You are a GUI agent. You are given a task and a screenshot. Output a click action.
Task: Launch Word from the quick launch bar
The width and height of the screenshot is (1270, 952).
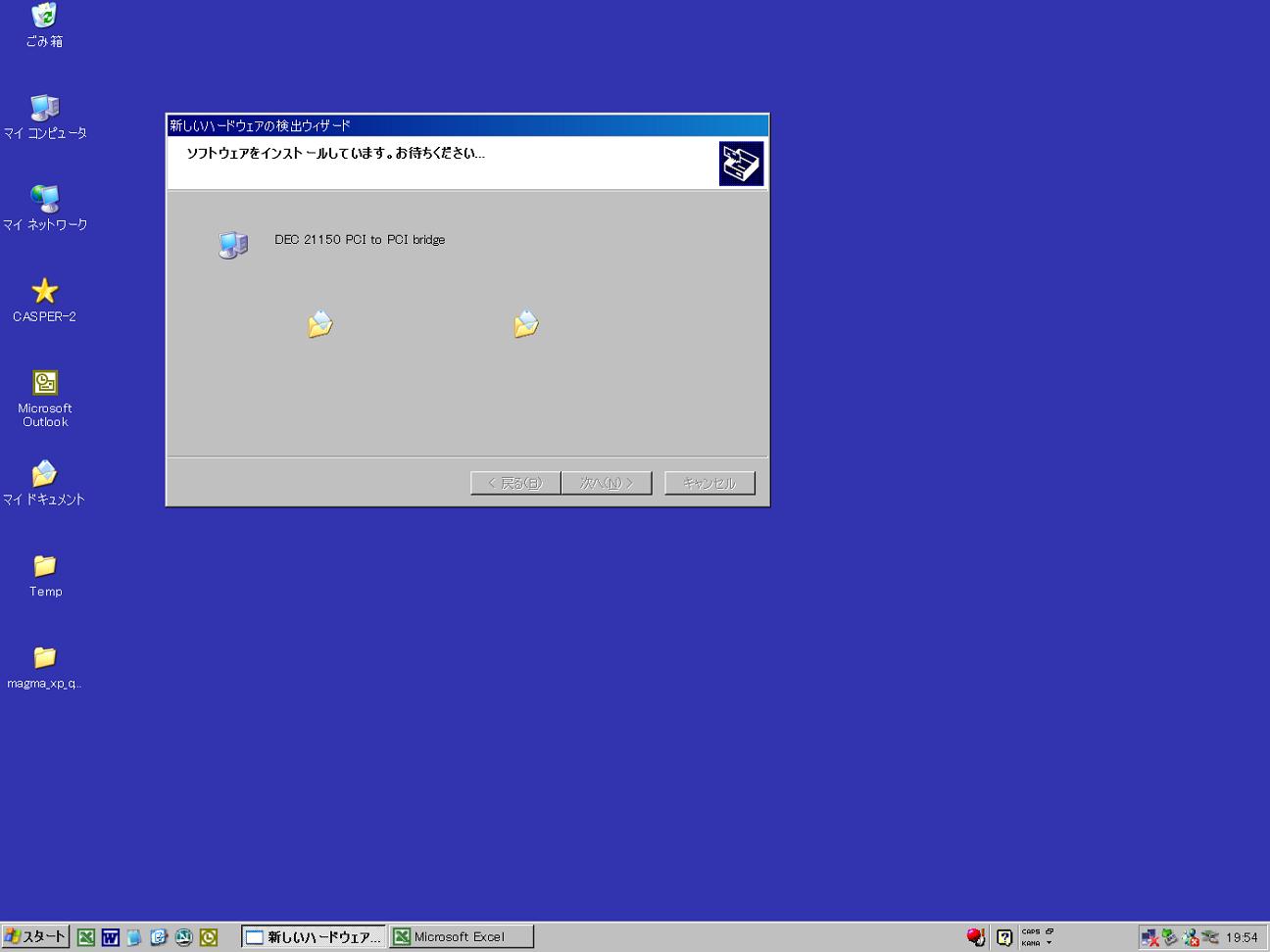pos(110,937)
